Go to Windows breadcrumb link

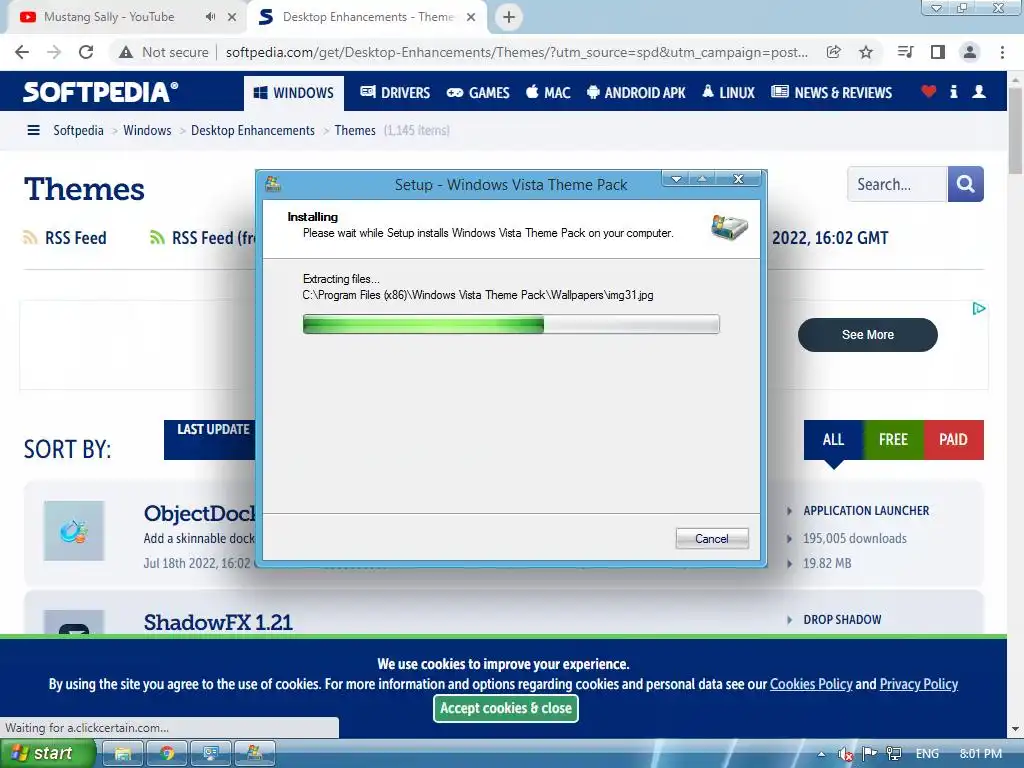coord(147,131)
